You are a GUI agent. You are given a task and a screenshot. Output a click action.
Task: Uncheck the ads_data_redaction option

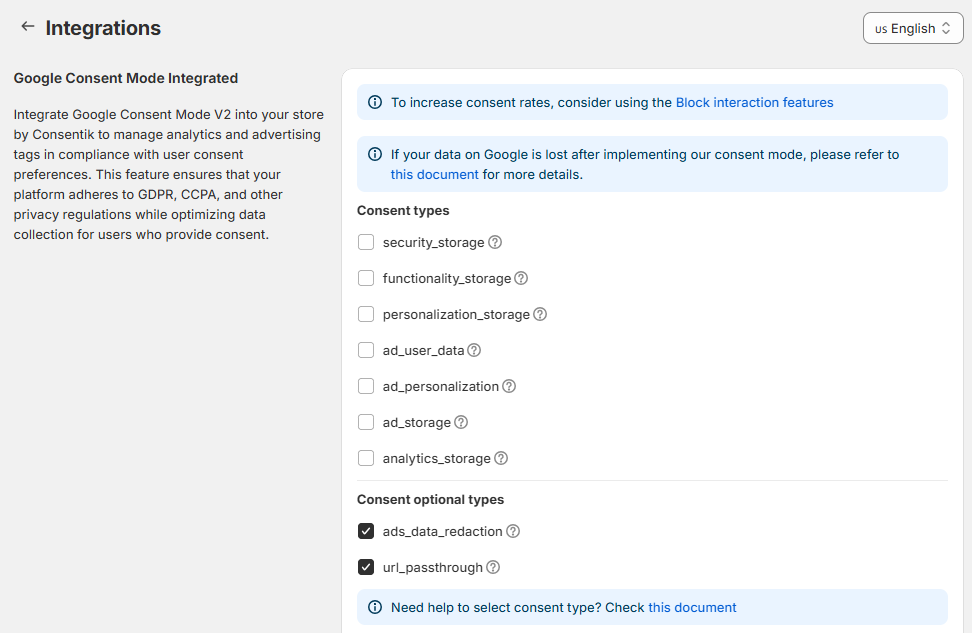(366, 531)
